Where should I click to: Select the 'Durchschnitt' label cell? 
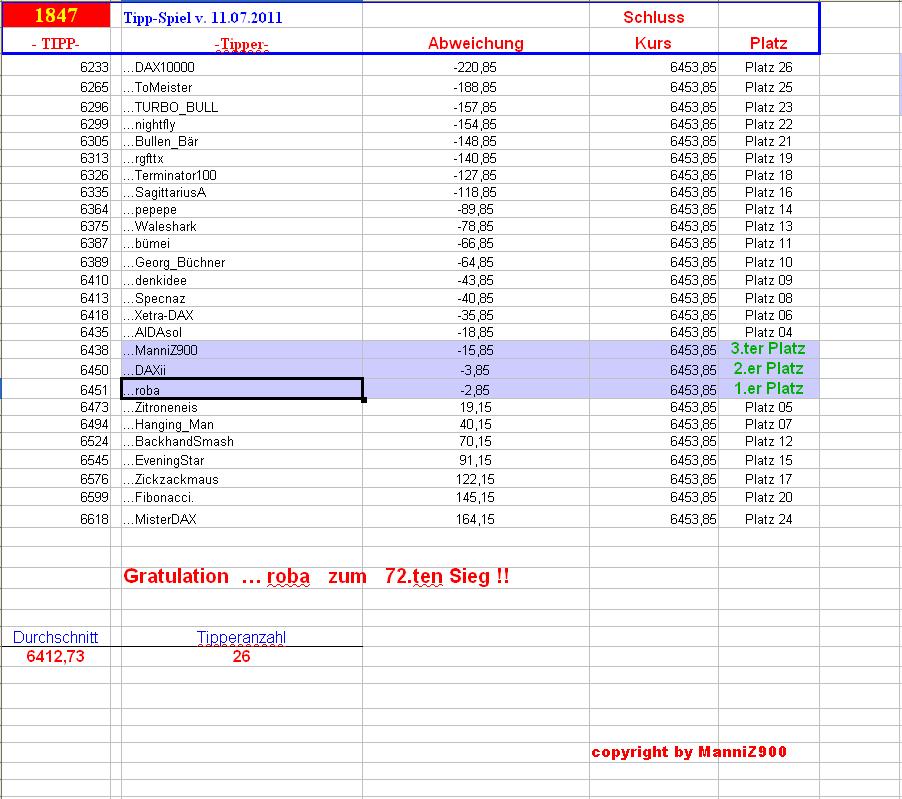coord(55,637)
